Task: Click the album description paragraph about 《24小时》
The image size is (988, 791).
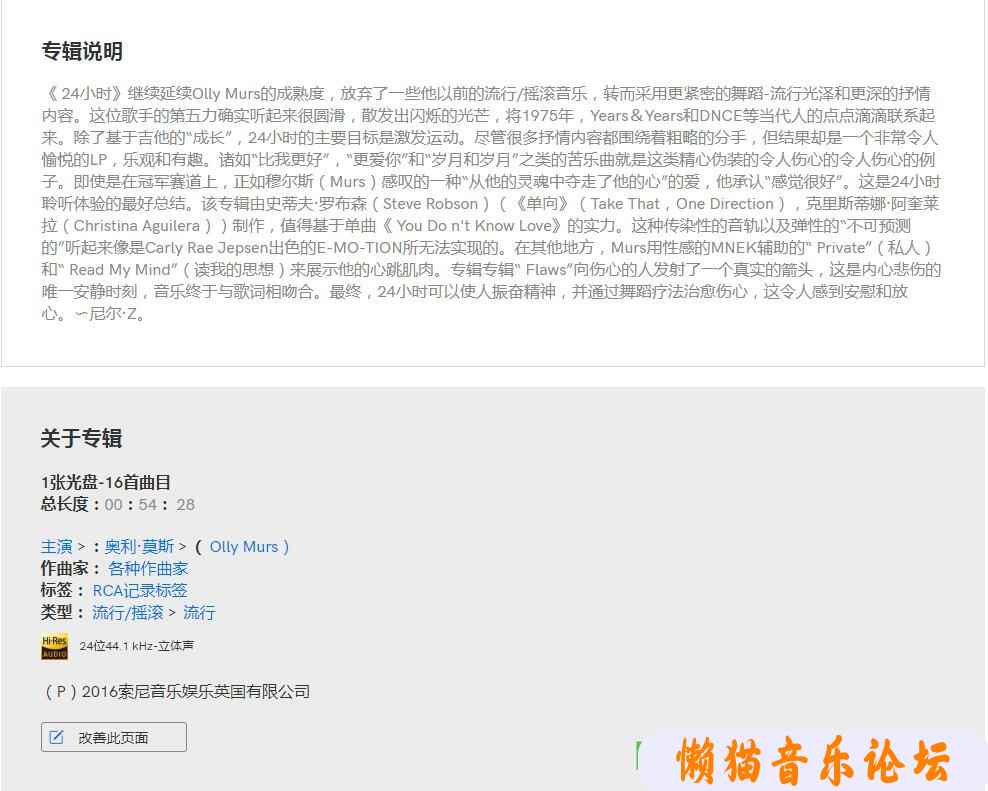Action: pos(491,204)
